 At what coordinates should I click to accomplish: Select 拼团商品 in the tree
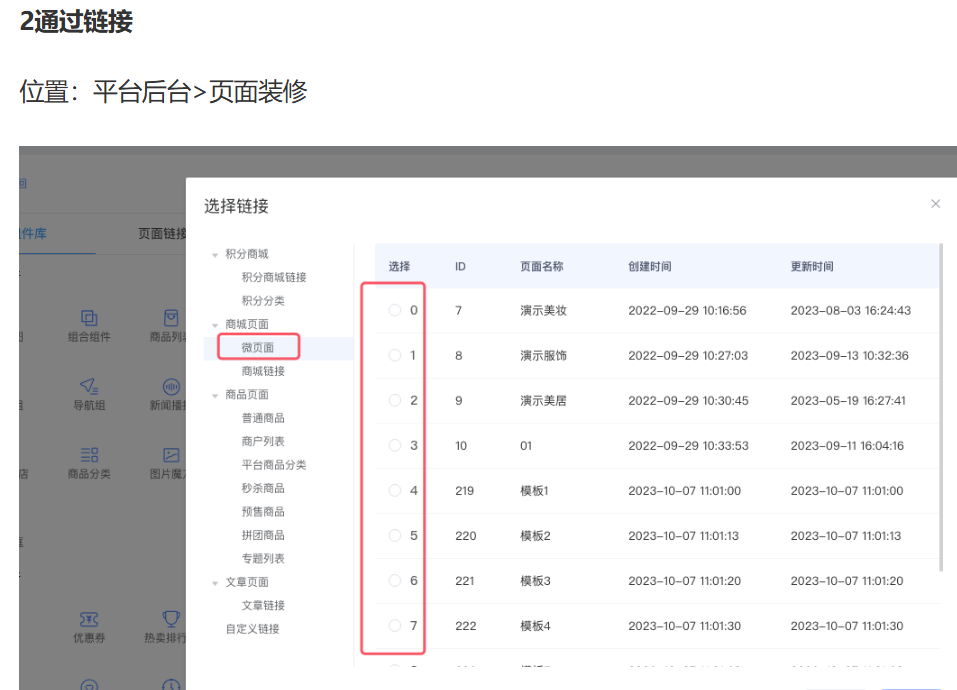click(x=263, y=535)
